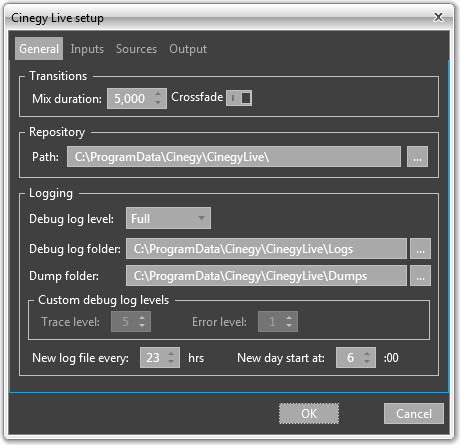This screenshot has height=446, width=461.
Task: Decrease Error level with down arrow
Action: [x=289, y=325]
